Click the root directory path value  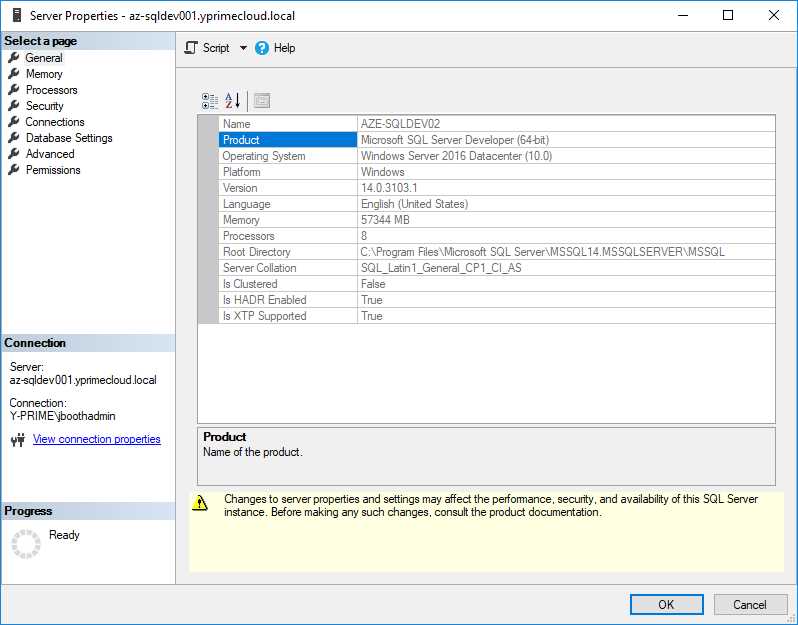[x=543, y=252]
